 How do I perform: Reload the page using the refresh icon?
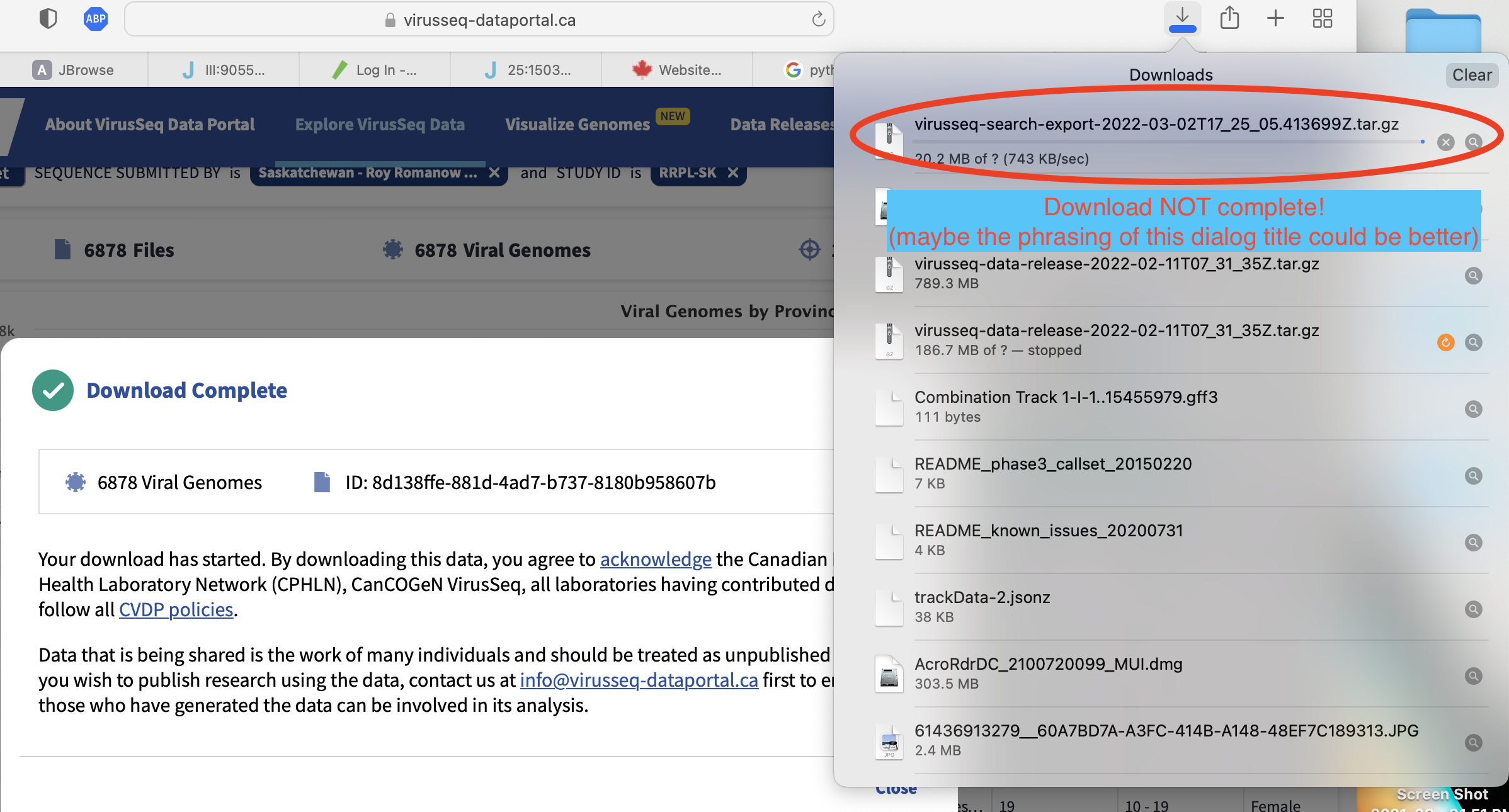[x=817, y=19]
